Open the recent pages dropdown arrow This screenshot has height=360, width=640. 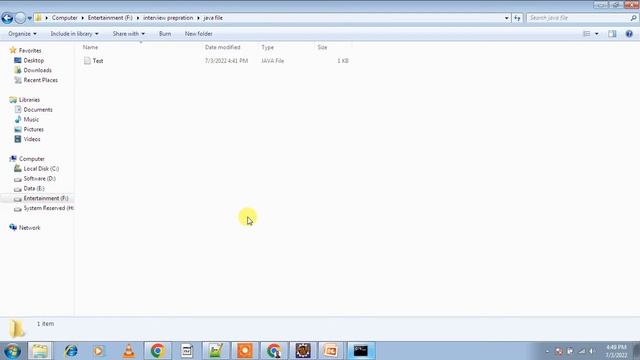[x=29, y=18]
